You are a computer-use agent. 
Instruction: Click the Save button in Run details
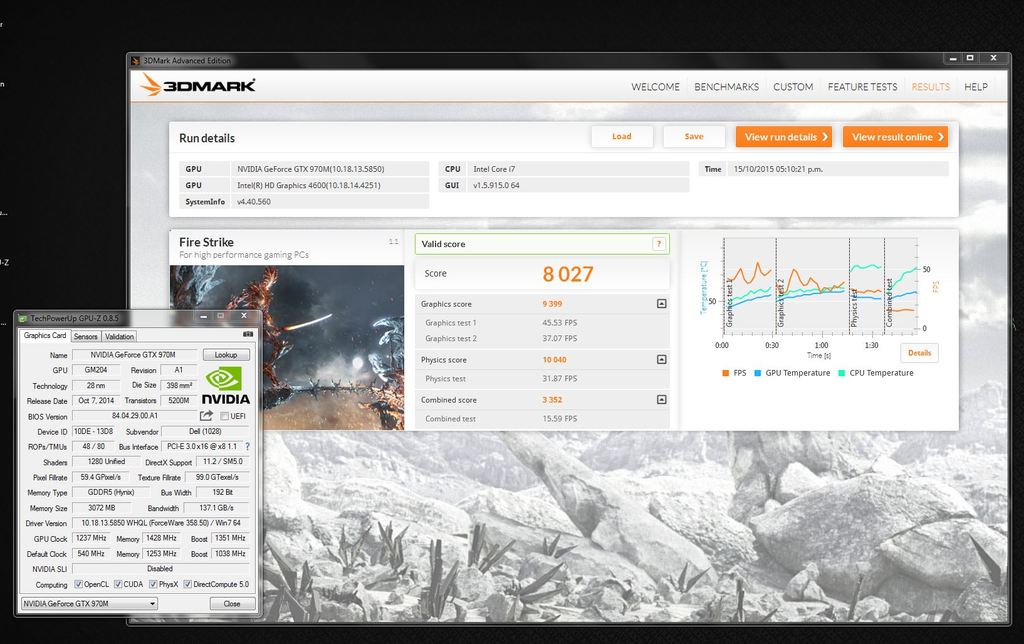click(694, 137)
